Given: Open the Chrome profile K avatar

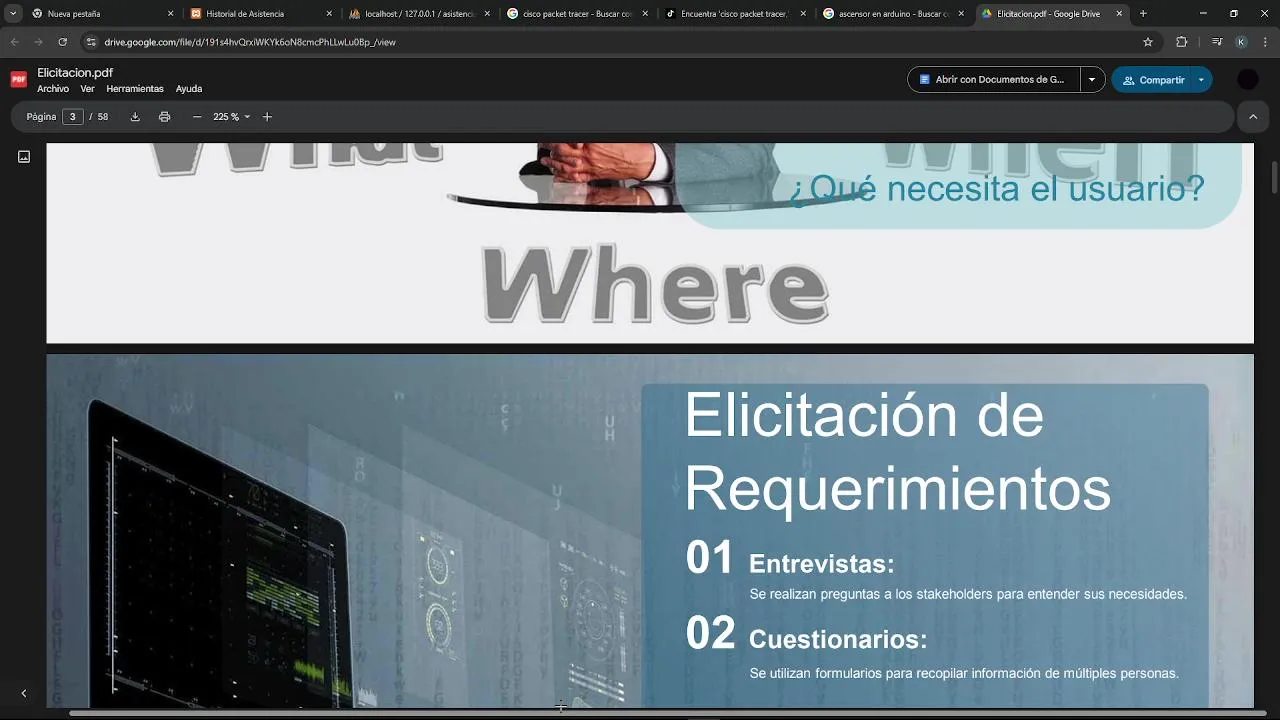Looking at the screenshot, I should 1241,42.
